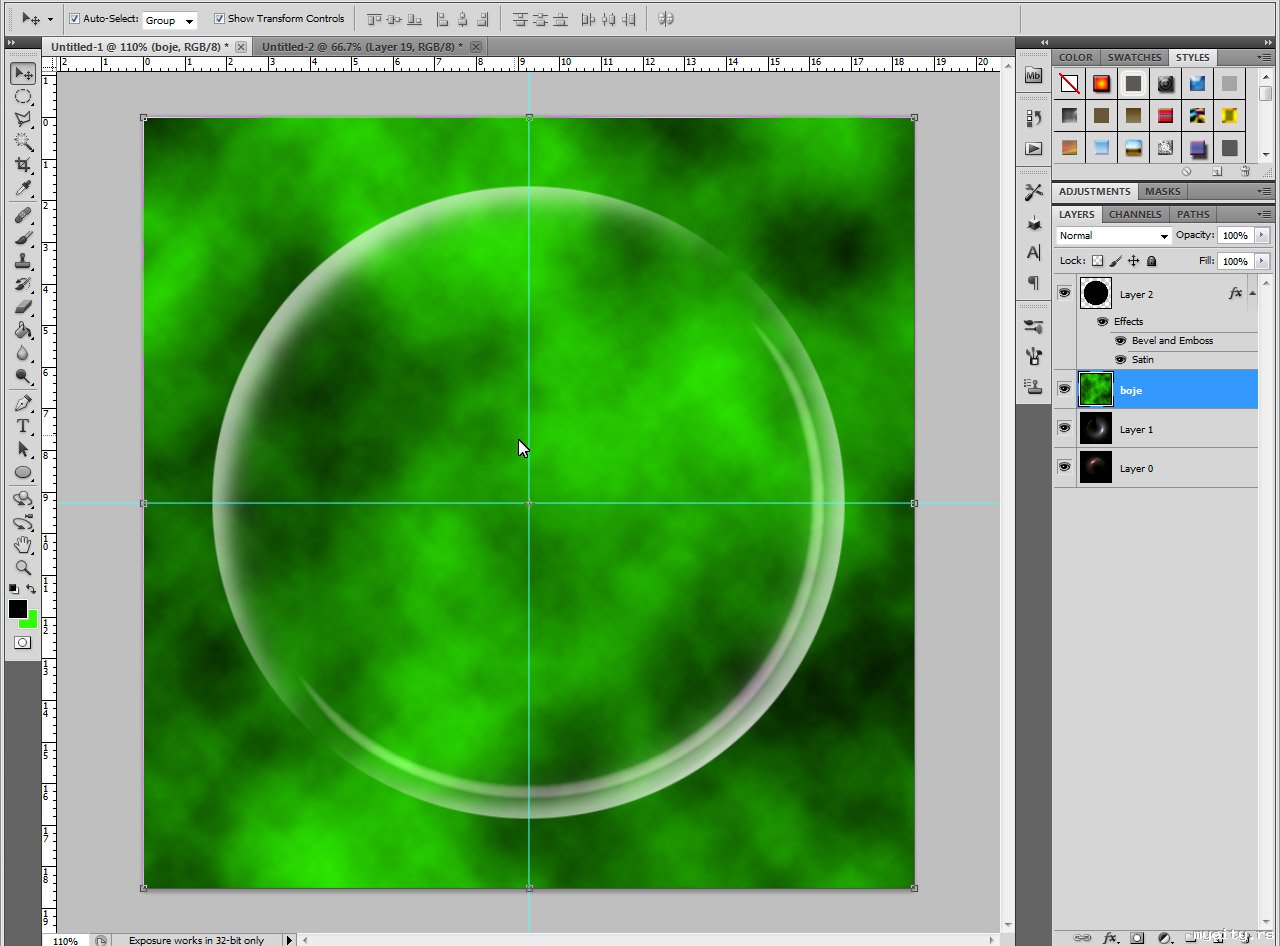Select the Eyedropper tool
The image size is (1280, 946).
point(23,189)
